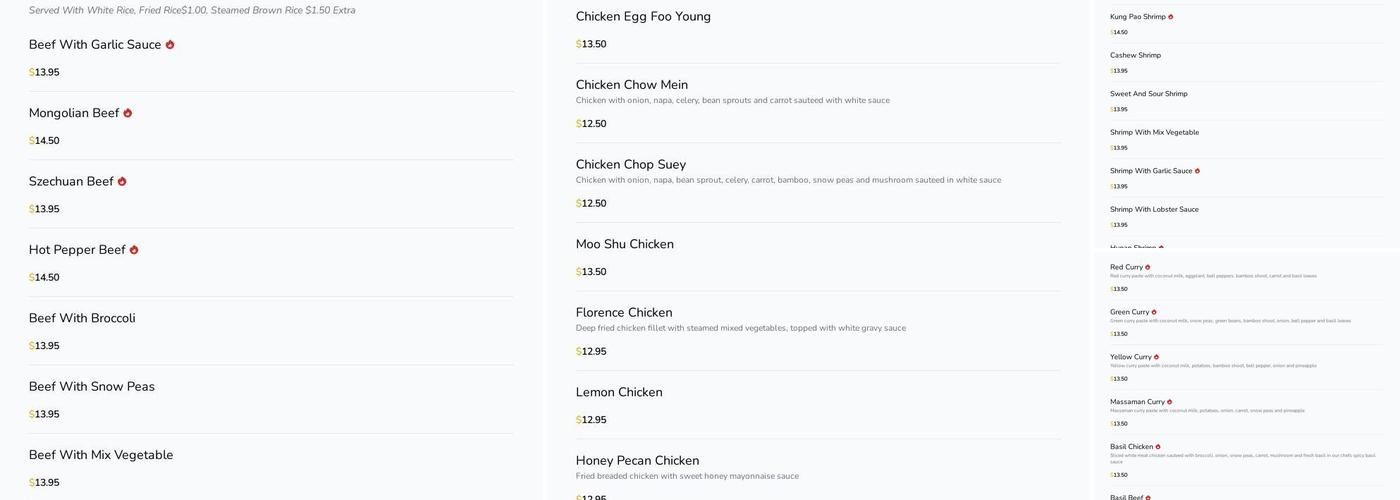Open the Moo Shu Chicken item

(x=624, y=244)
